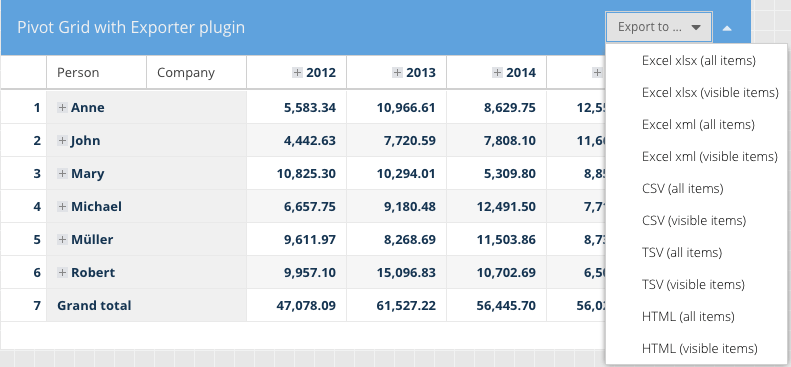Expand the Robert row plus icon
The width and height of the screenshot is (791, 367).
[x=62, y=272]
